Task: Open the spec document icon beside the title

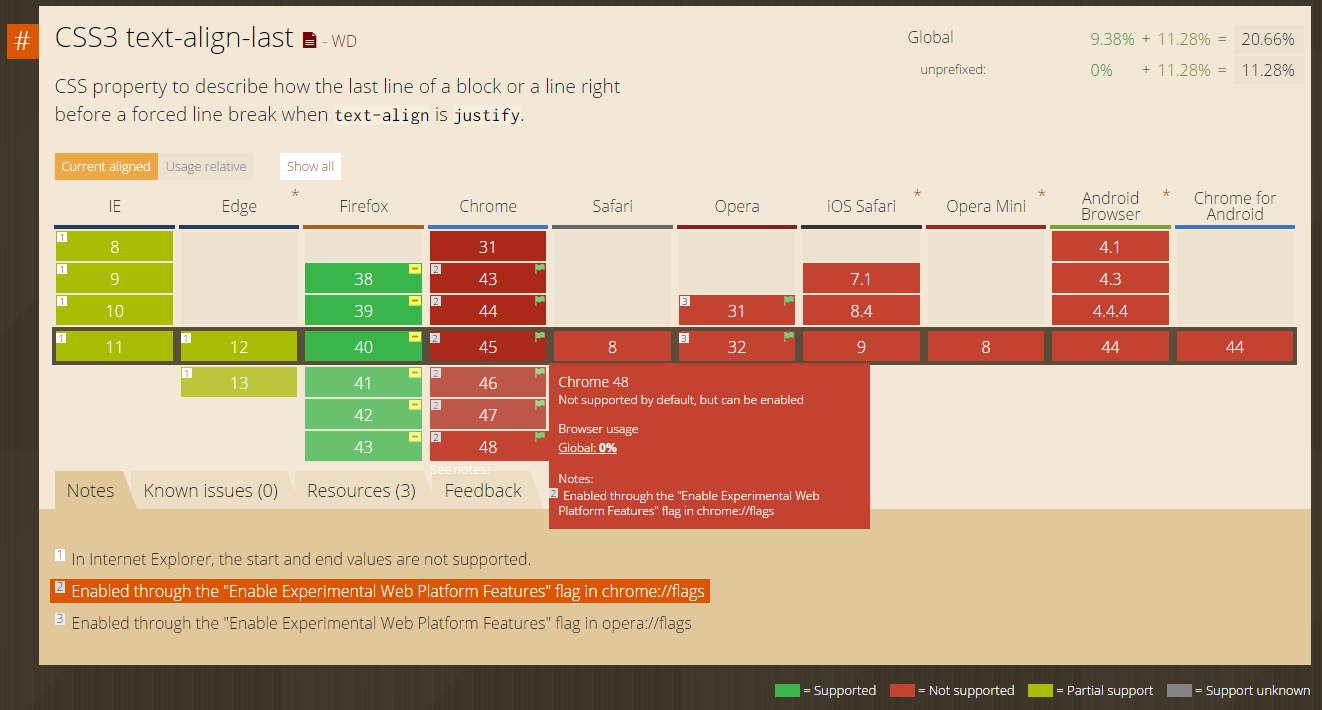Action: coord(310,41)
